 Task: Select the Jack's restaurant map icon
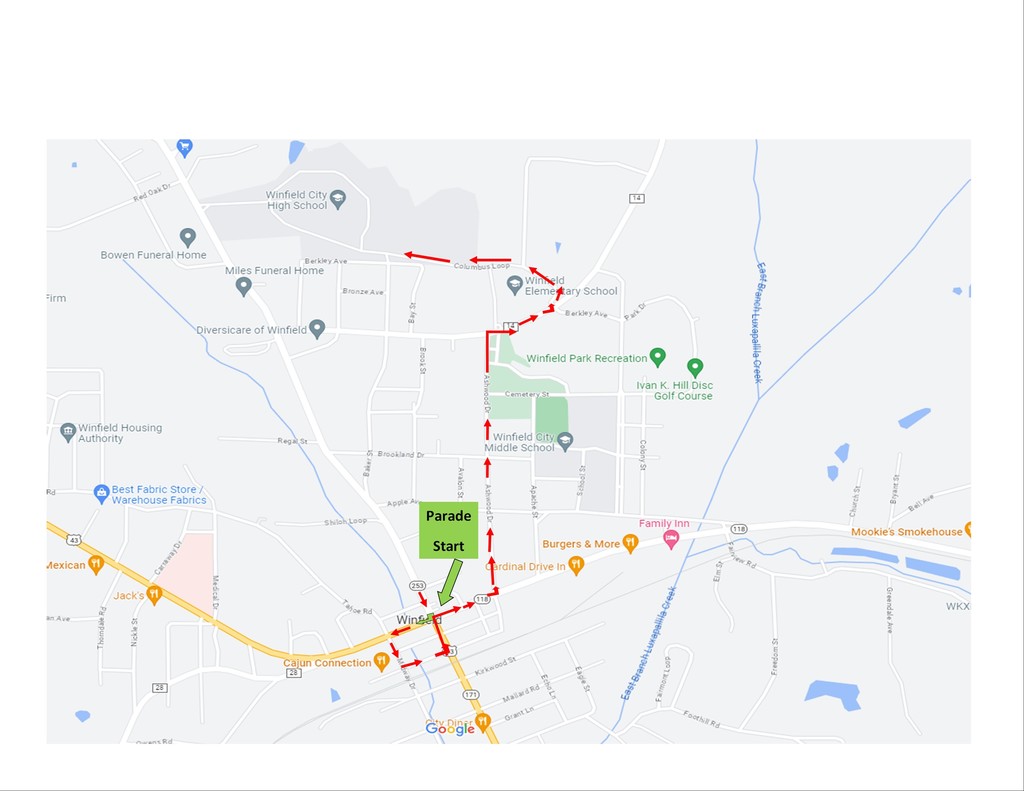(154, 594)
